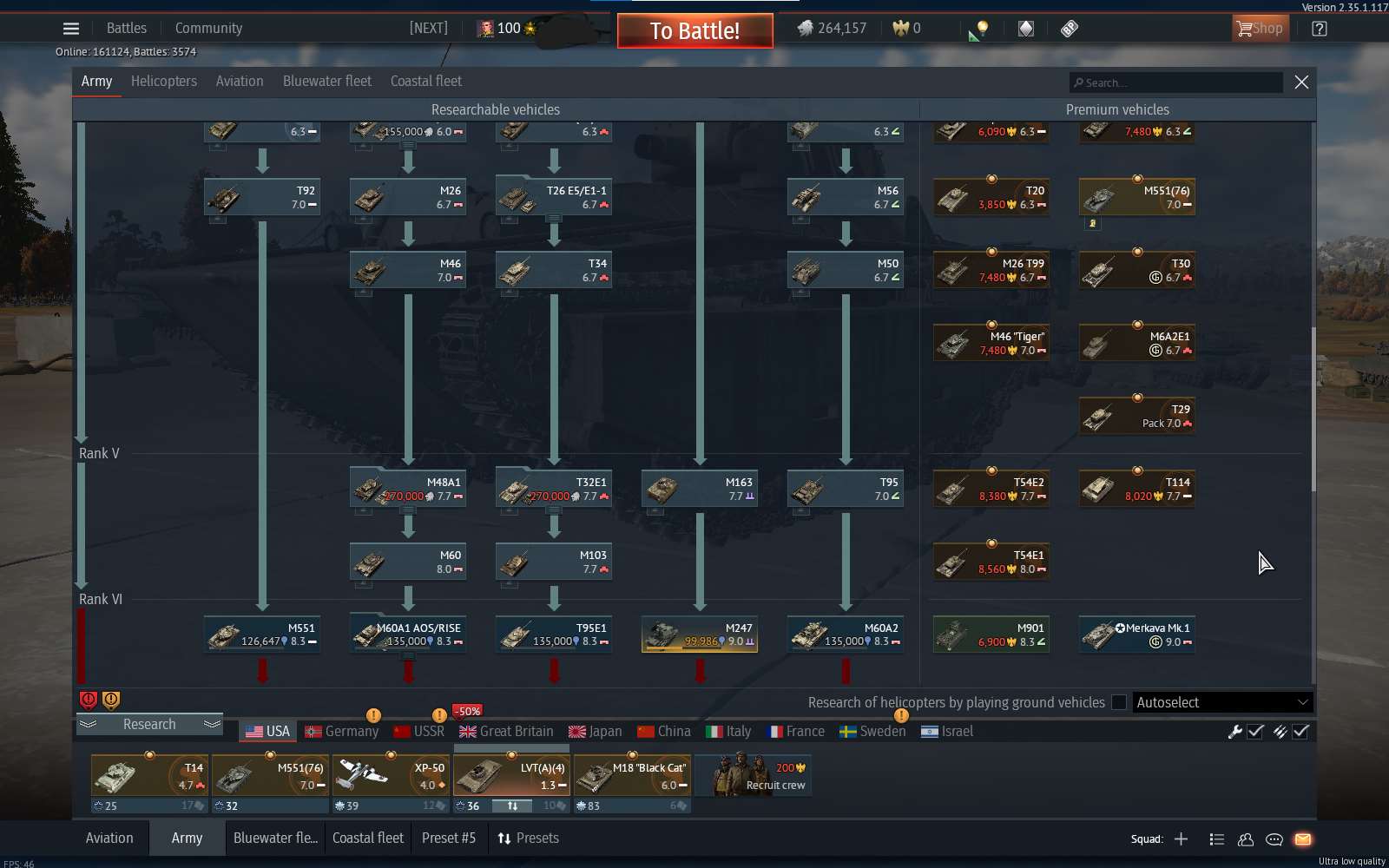Select the M551 tank in research tree
The height and width of the screenshot is (868, 1389).
tap(262, 635)
